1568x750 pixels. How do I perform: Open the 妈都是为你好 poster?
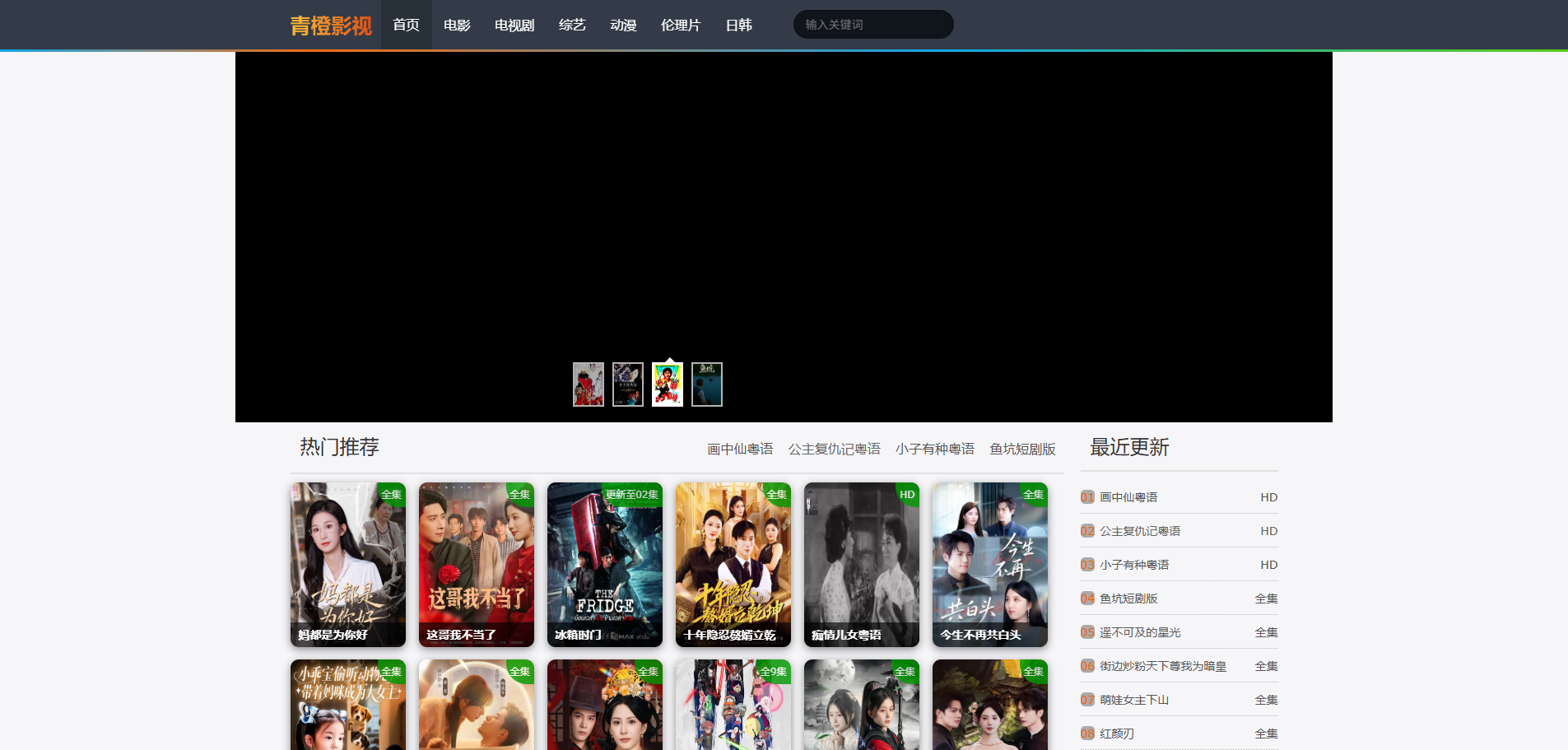[x=347, y=565]
